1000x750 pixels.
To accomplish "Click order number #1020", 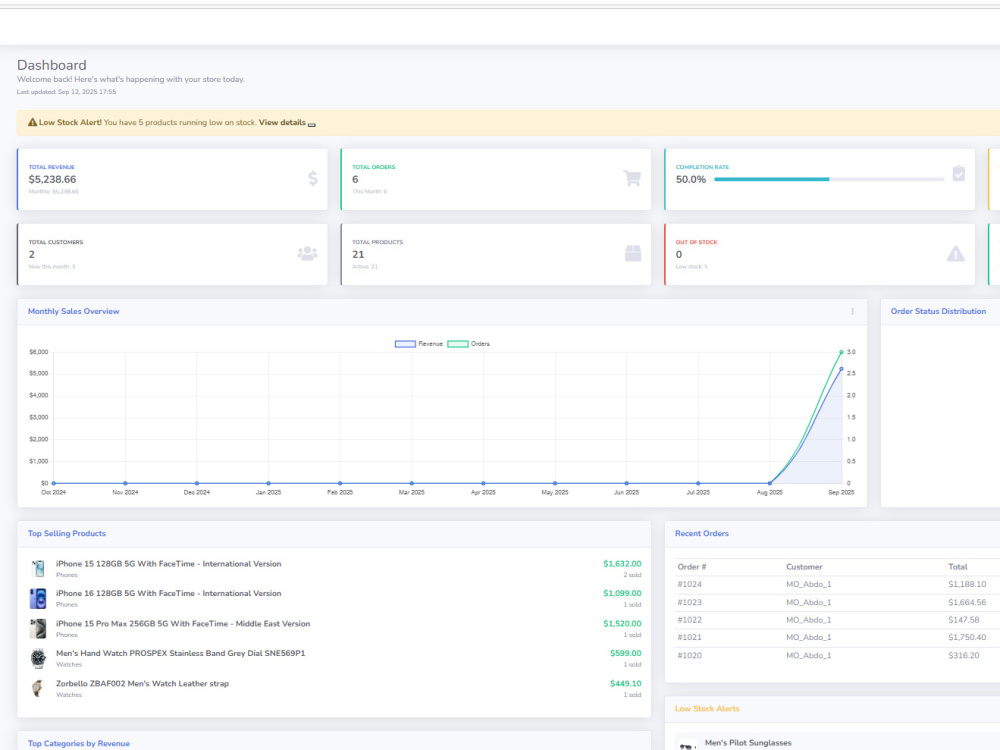I will (689, 655).
